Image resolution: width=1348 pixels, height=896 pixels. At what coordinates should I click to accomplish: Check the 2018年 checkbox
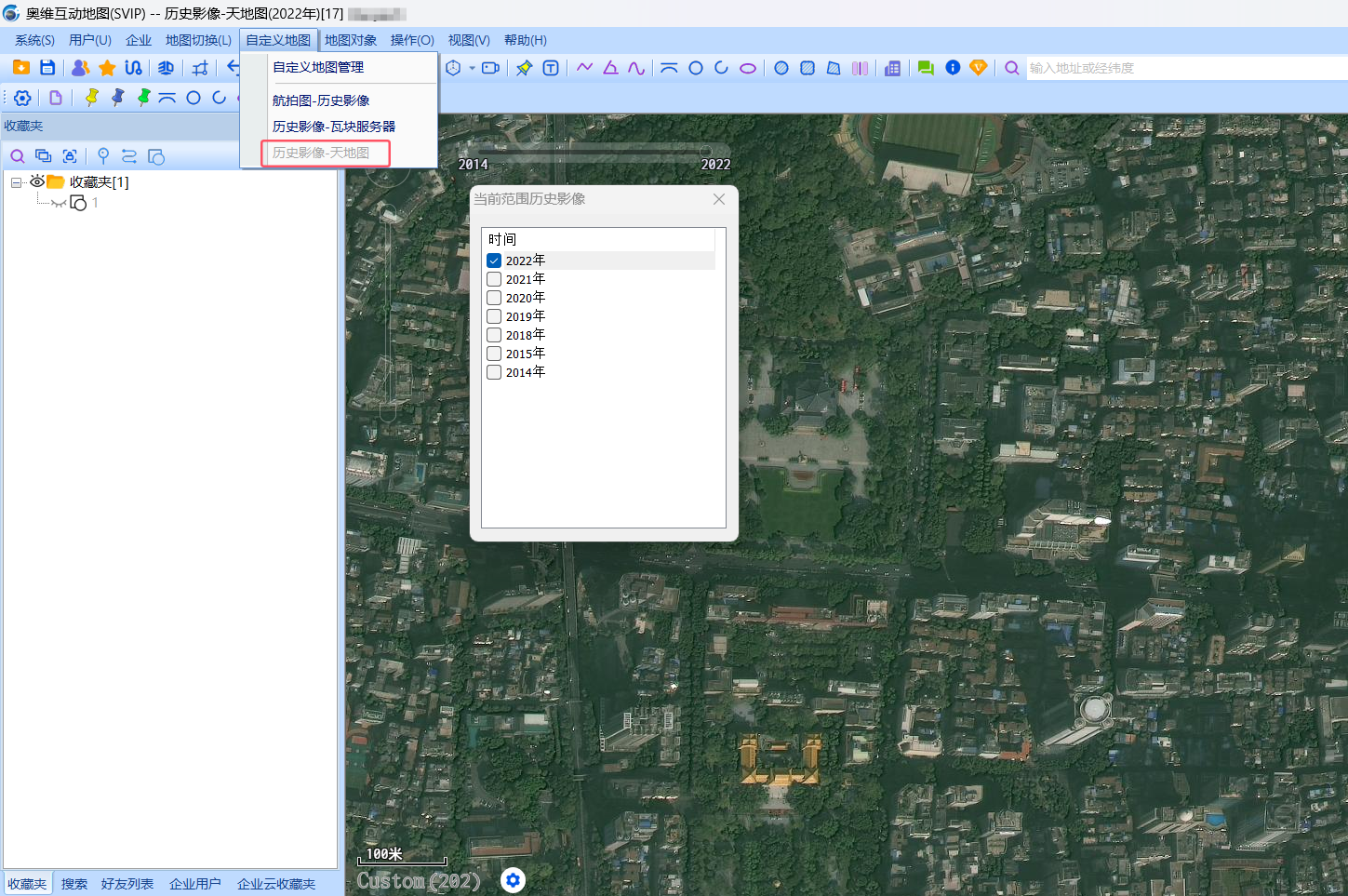coord(494,335)
